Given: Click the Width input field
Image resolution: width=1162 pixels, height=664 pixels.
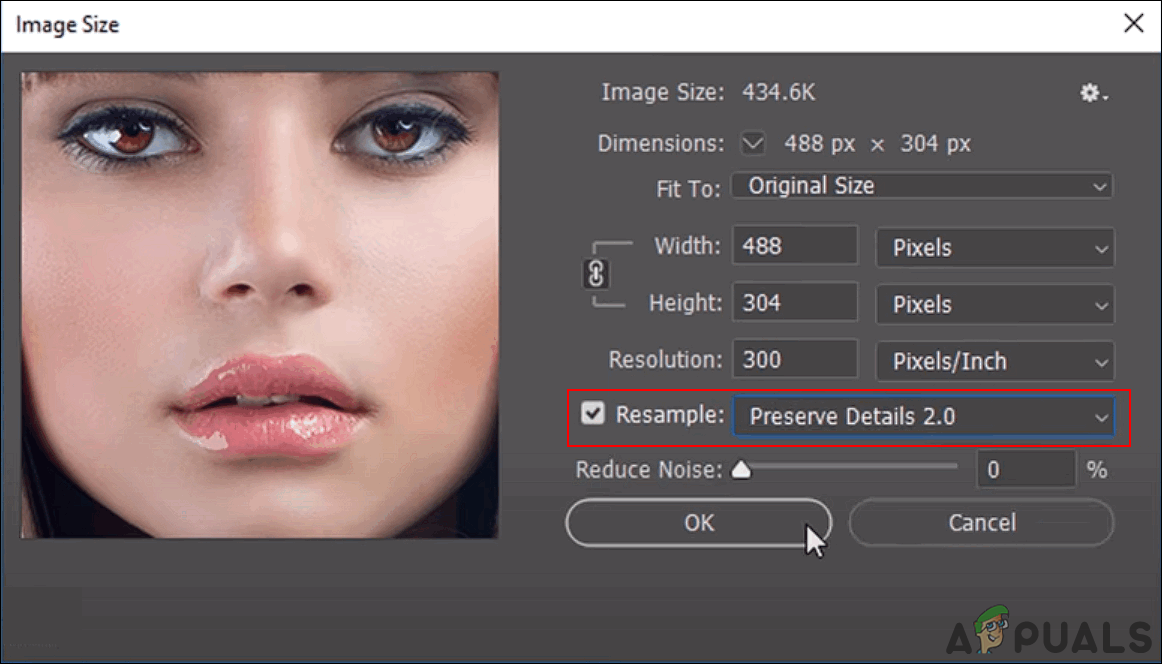Looking at the screenshot, I should pyautogui.click(x=794, y=247).
